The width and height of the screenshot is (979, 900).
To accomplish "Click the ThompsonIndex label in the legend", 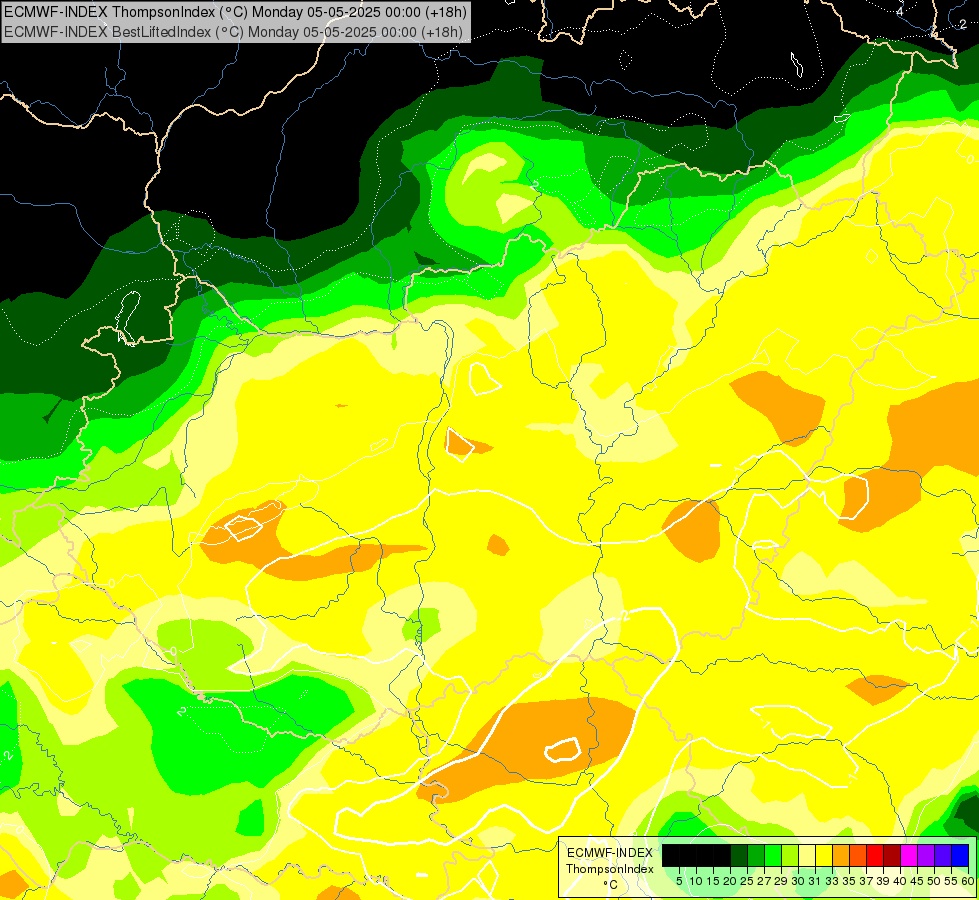I will 609,869.
